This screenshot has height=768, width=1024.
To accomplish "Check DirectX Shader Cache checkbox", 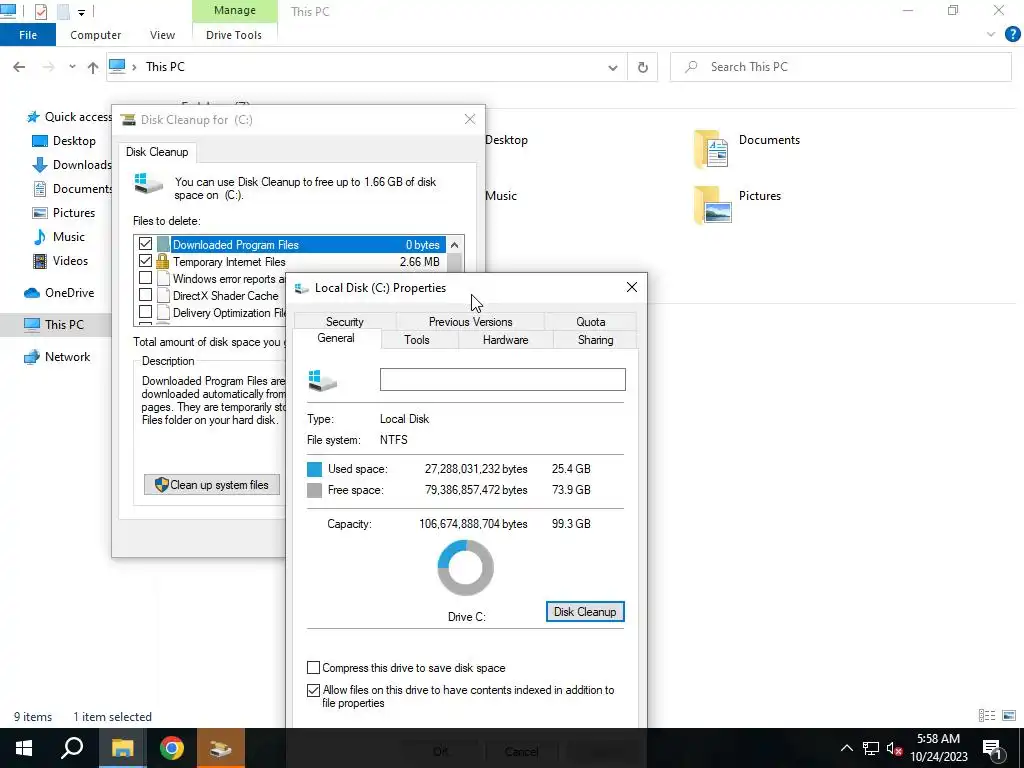I will 145,296.
